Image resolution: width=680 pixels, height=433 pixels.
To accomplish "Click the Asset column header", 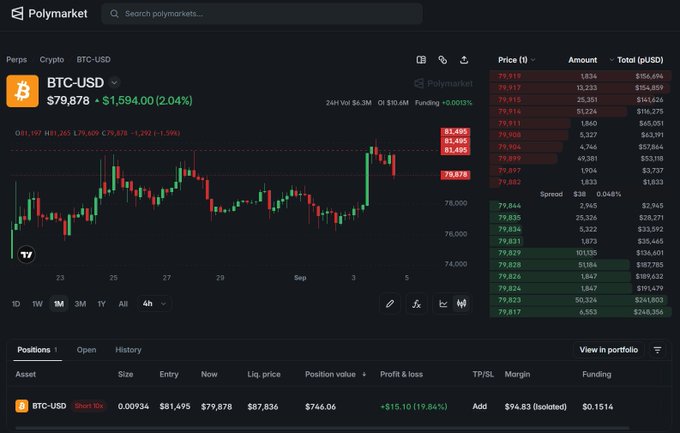I will (x=26, y=374).
